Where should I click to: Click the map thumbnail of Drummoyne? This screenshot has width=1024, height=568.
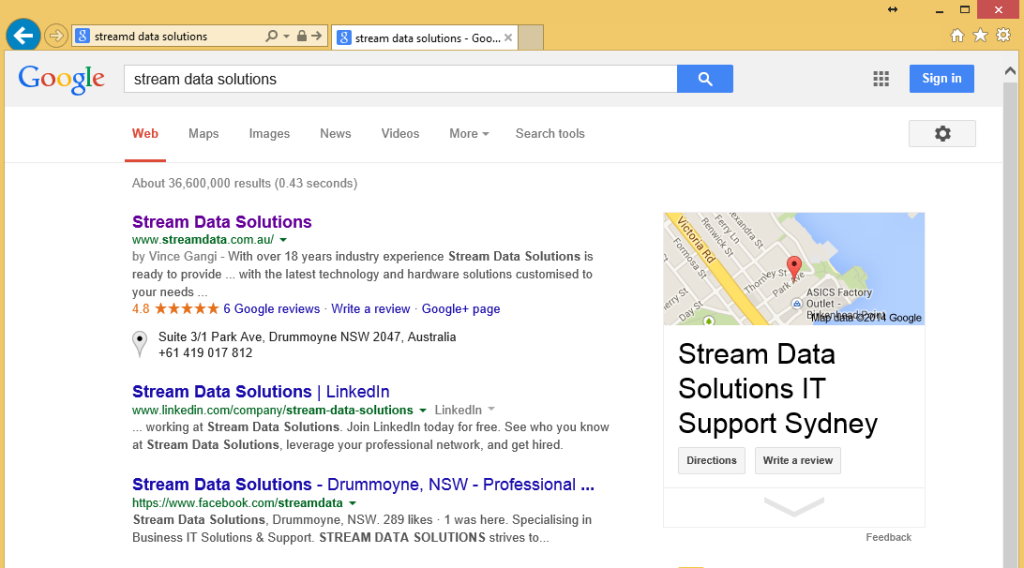793,268
